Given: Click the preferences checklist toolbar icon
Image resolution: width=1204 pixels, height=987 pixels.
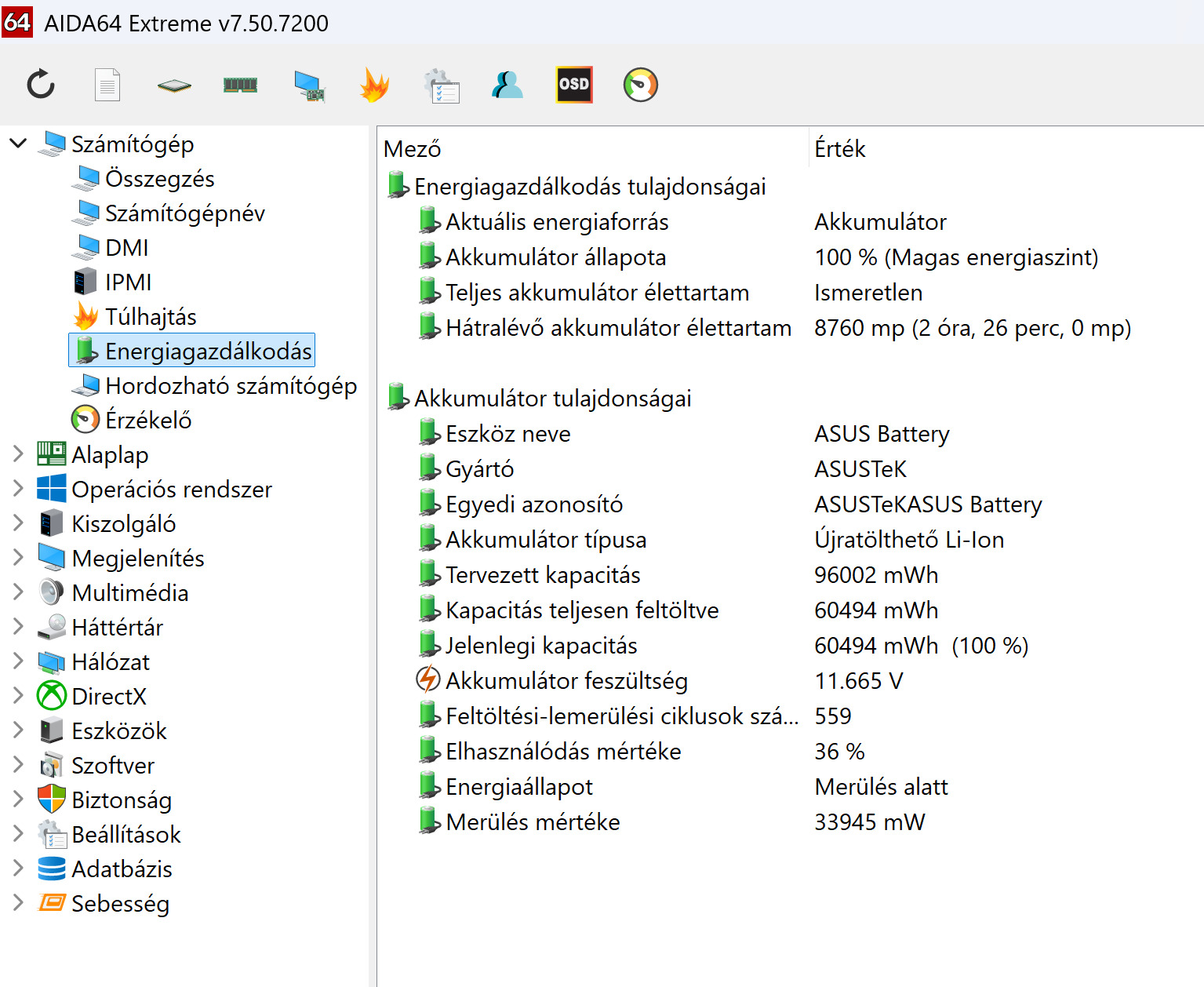Looking at the screenshot, I should pyautogui.click(x=442, y=85).
